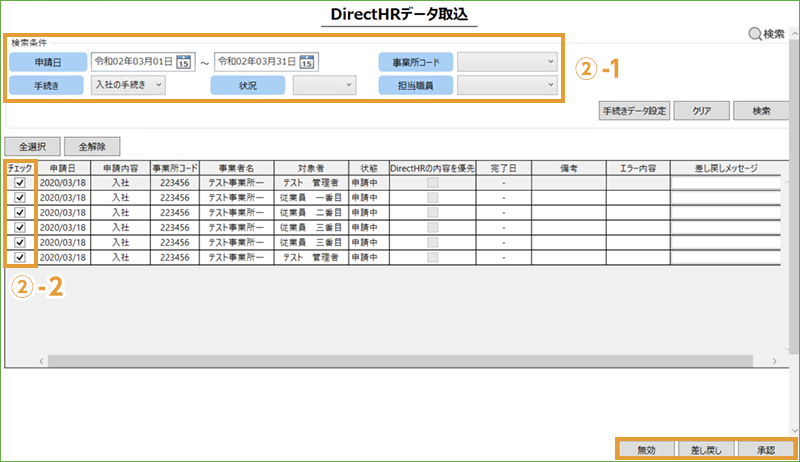The width and height of the screenshot is (800, 462).
Task: Open calendar picker for start date 03月01日
Action: coord(183,62)
